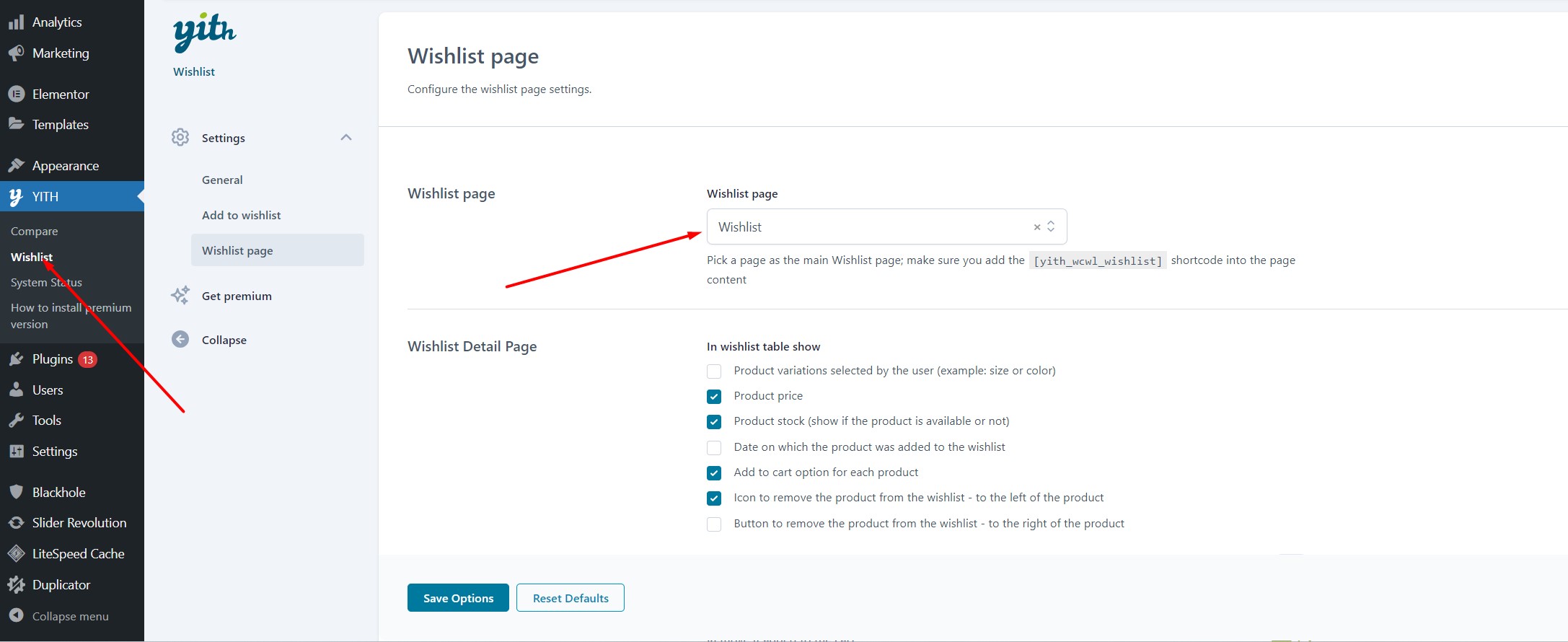This screenshot has height=642, width=1568.
Task: Open the Appearance menu label
Action: 66,166
